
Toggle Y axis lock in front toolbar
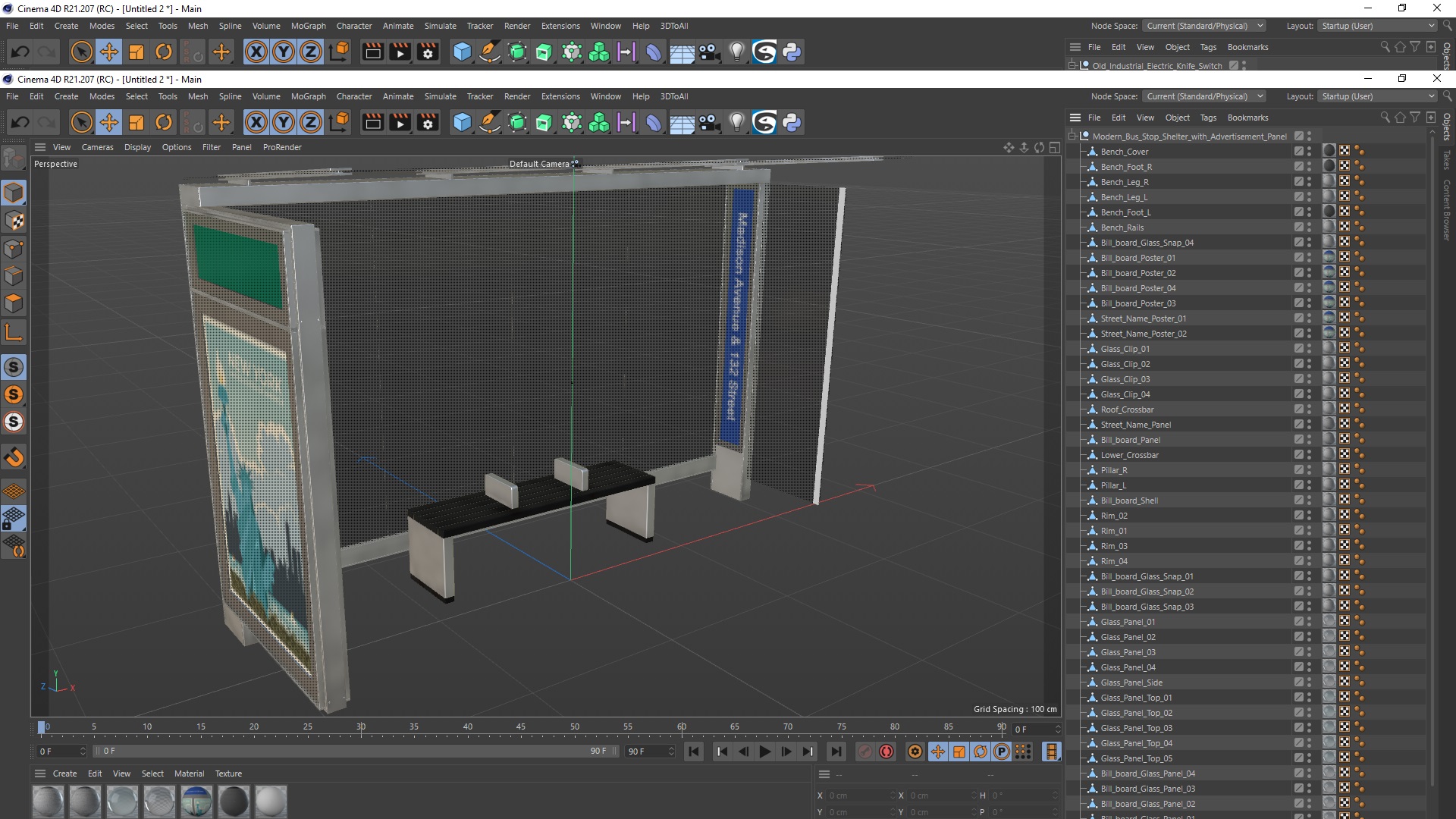click(x=284, y=122)
